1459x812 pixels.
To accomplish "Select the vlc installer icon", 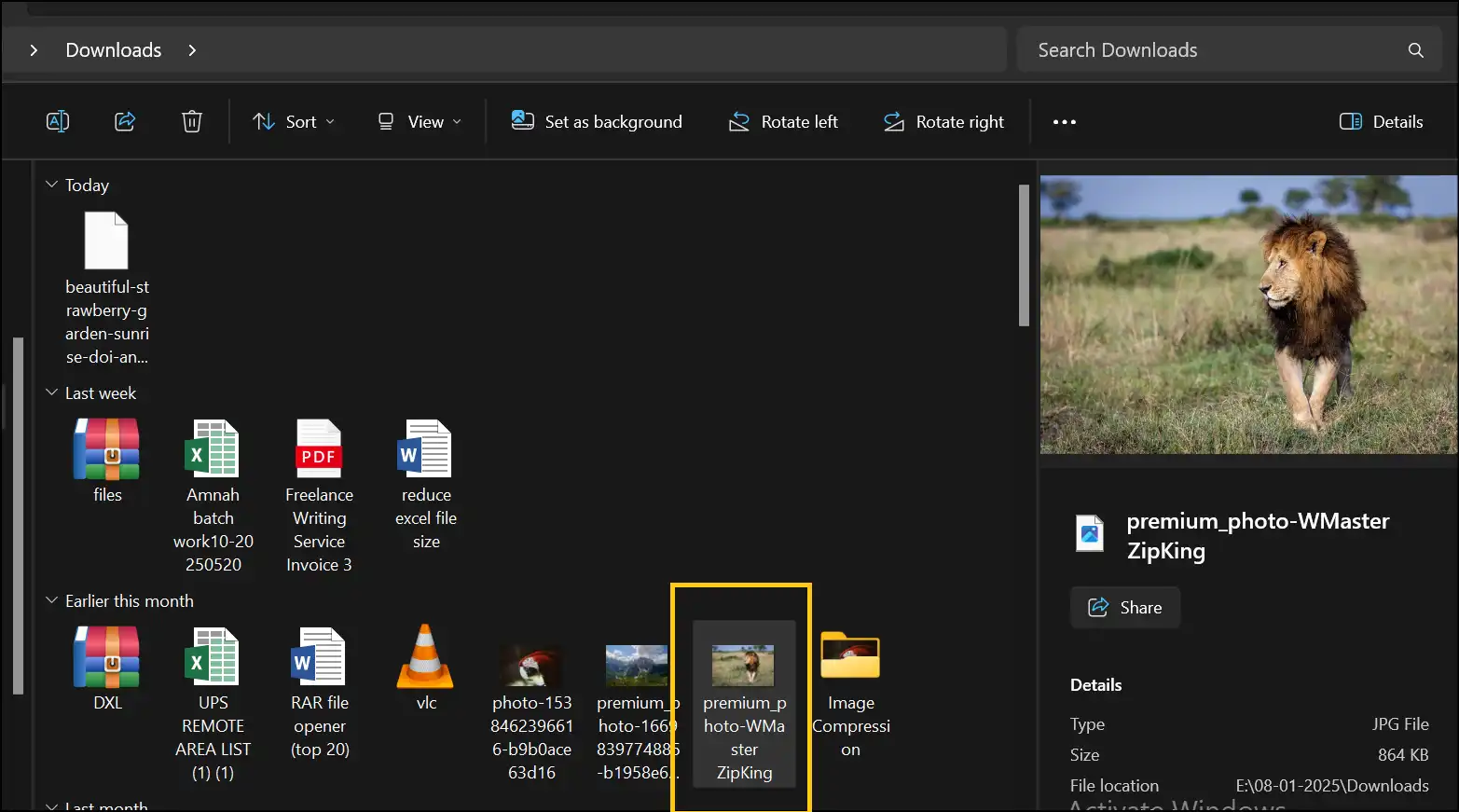I will [x=426, y=667].
